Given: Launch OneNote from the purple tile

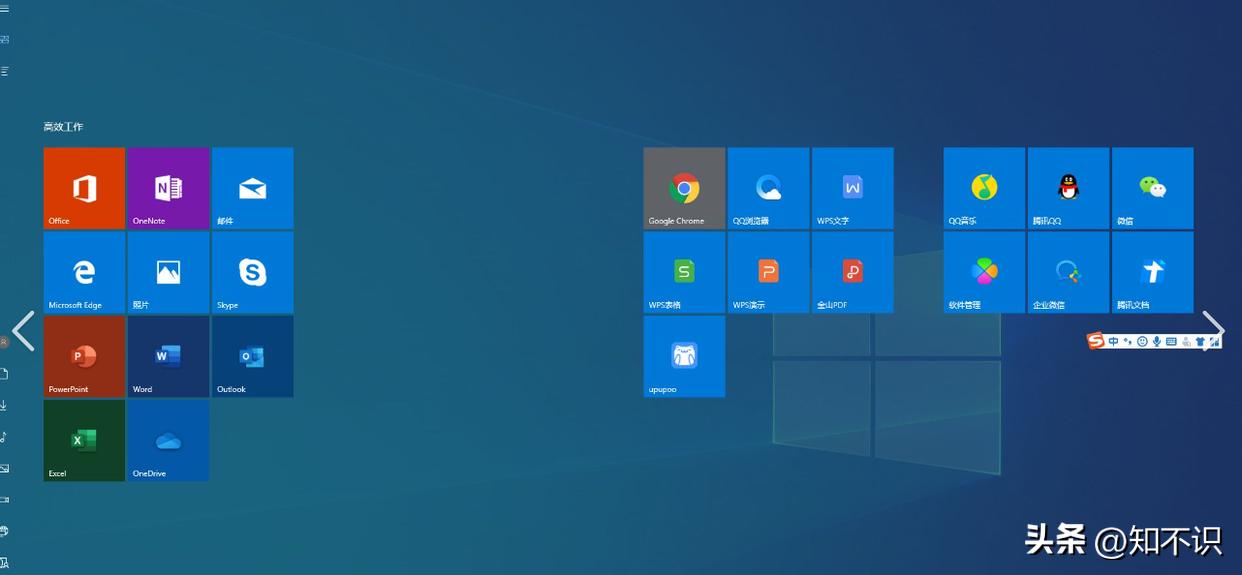Looking at the screenshot, I should (168, 188).
